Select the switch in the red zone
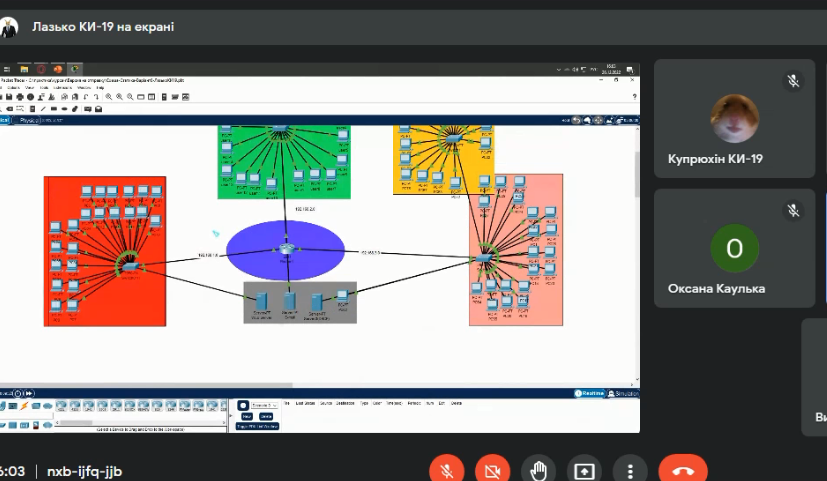Viewport: 827px width, 481px height. pos(129,265)
